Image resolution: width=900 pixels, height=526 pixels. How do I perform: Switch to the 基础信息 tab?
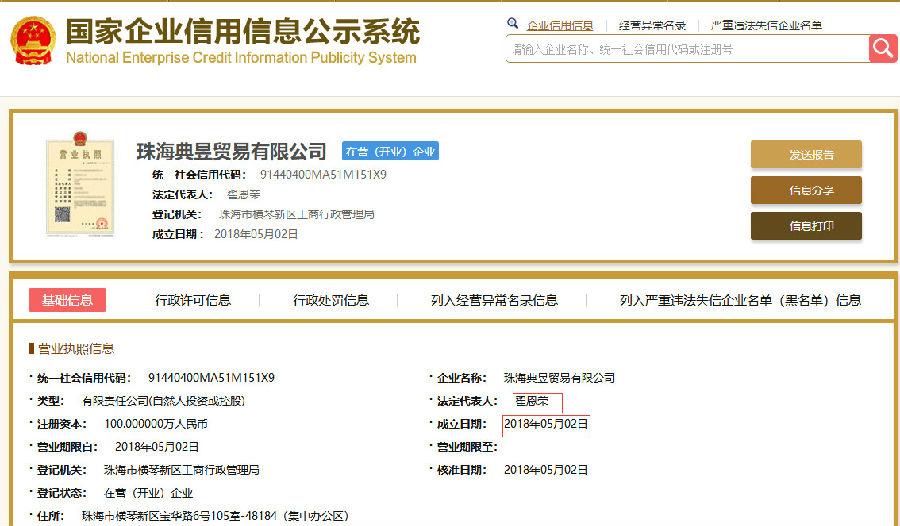pyautogui.click(x=67, y=300)
